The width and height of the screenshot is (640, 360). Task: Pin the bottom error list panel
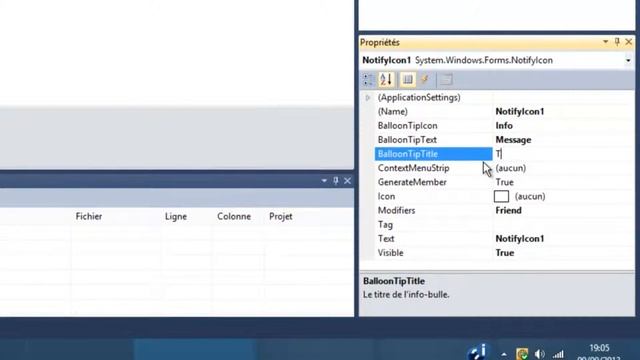[x=336, y=180]
